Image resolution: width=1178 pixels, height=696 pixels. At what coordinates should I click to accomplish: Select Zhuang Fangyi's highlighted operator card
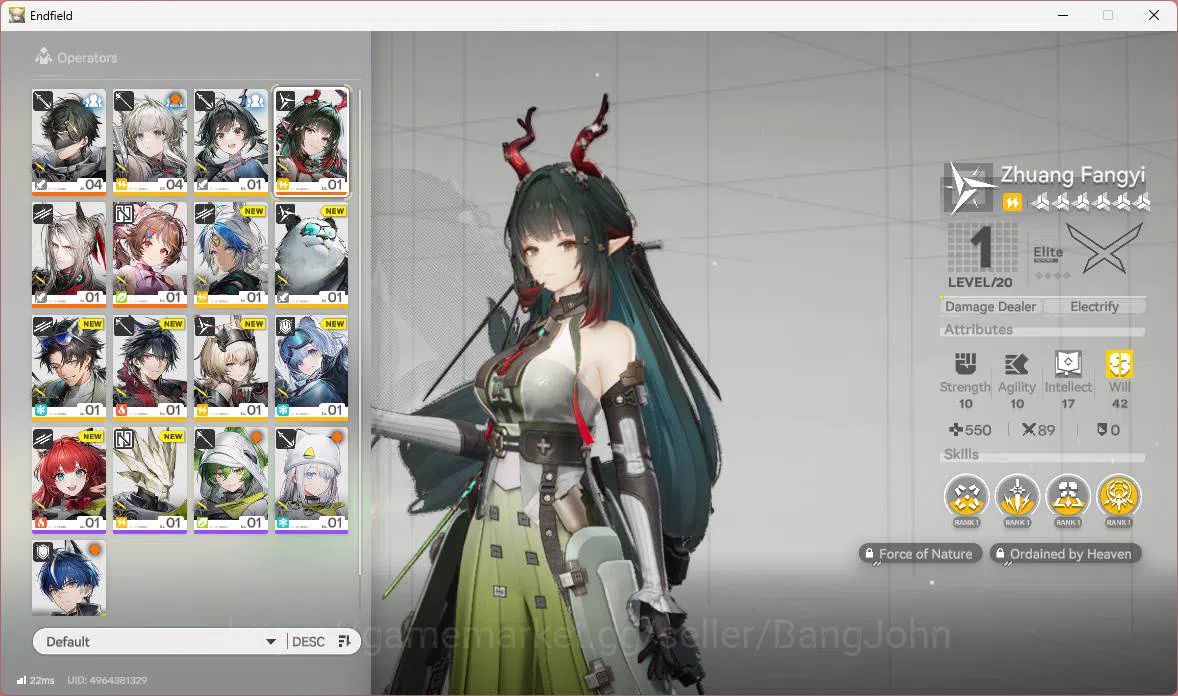coord(311,142)
